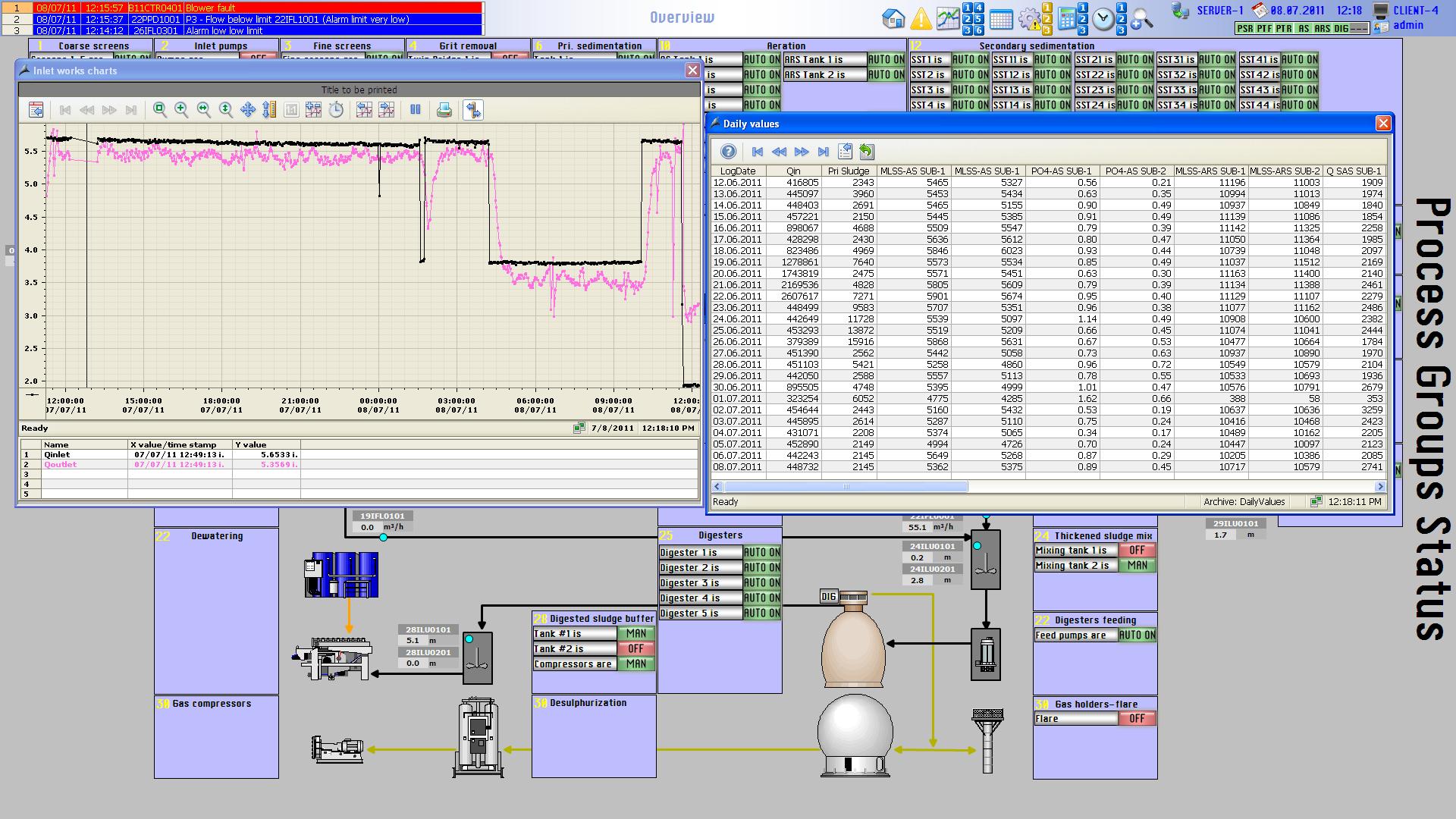The width and height of the screenshot is (1456, 819).
Task: Click right scroll arrow of Daily values table
Action: (x=1380, y=487)
